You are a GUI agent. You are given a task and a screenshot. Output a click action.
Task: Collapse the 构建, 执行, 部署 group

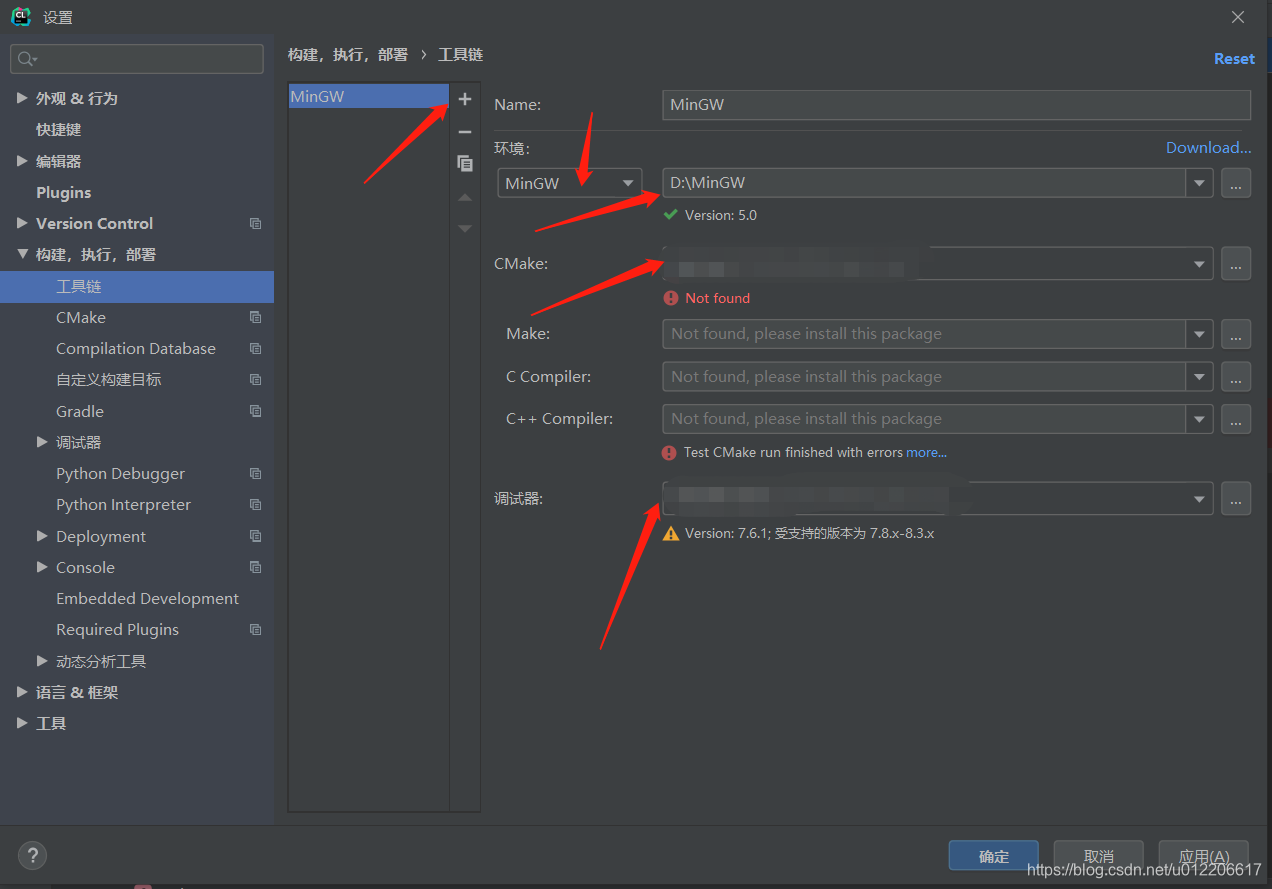click(x=22, y=255)
